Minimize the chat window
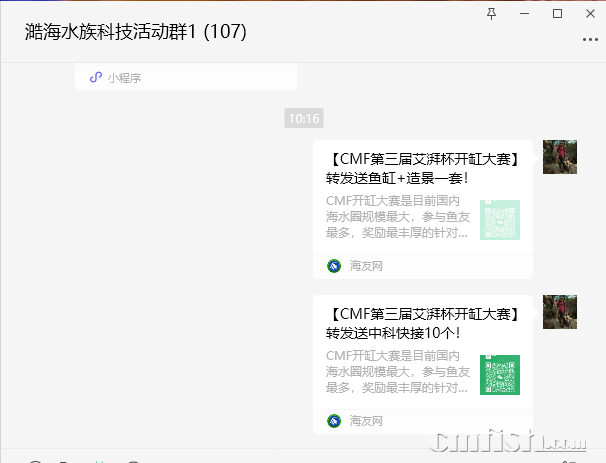606x463 pixels. (x=524, y=14)
